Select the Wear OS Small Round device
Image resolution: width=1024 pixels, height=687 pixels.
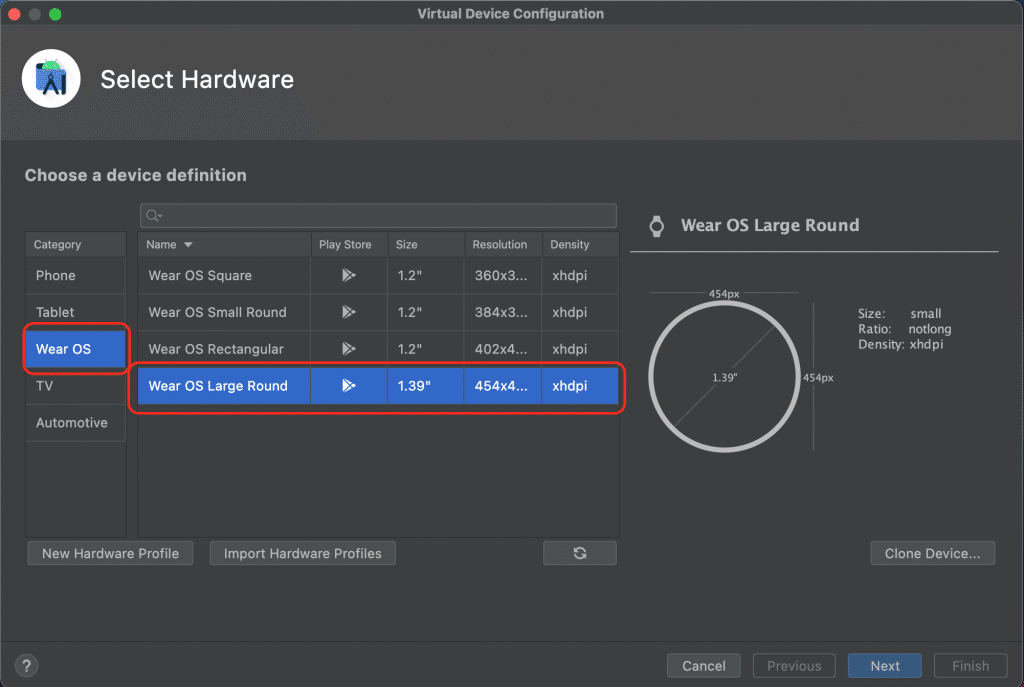click(x=378, y=312)
